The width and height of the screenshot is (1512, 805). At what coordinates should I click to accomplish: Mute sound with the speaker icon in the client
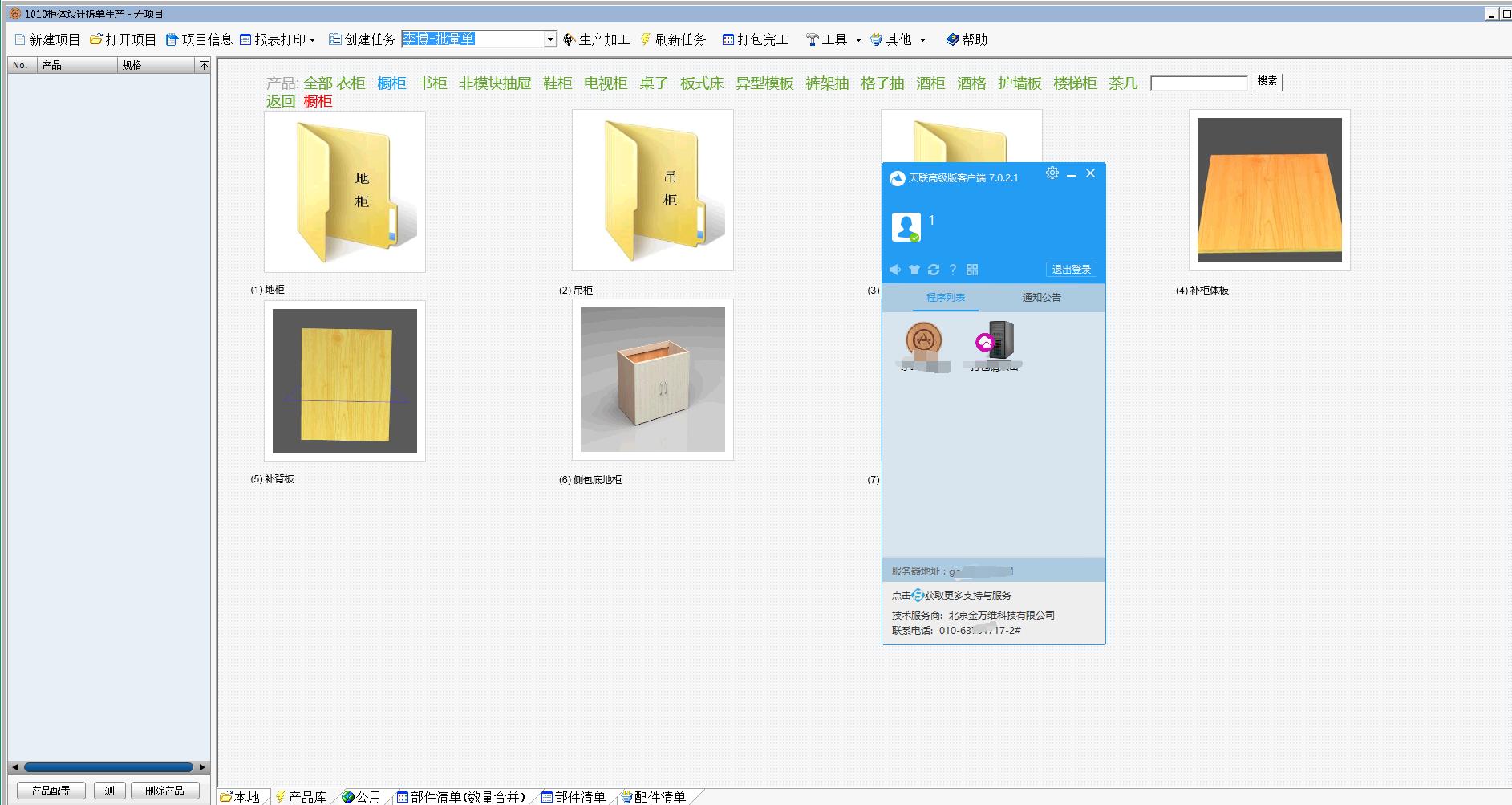(896, 270)
